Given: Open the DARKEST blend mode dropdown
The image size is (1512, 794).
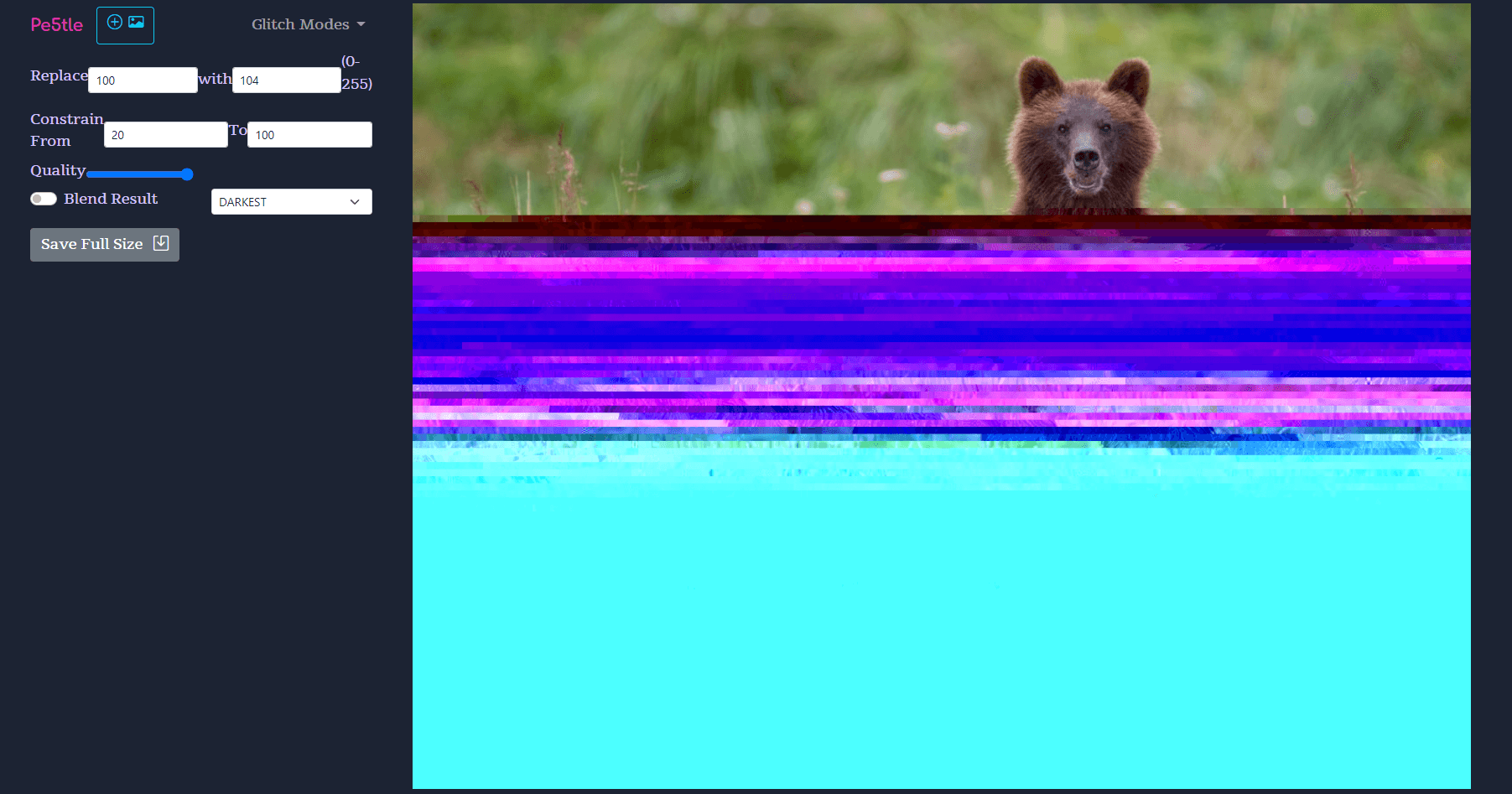Looking at the screenshot, I should pos(291,202).
